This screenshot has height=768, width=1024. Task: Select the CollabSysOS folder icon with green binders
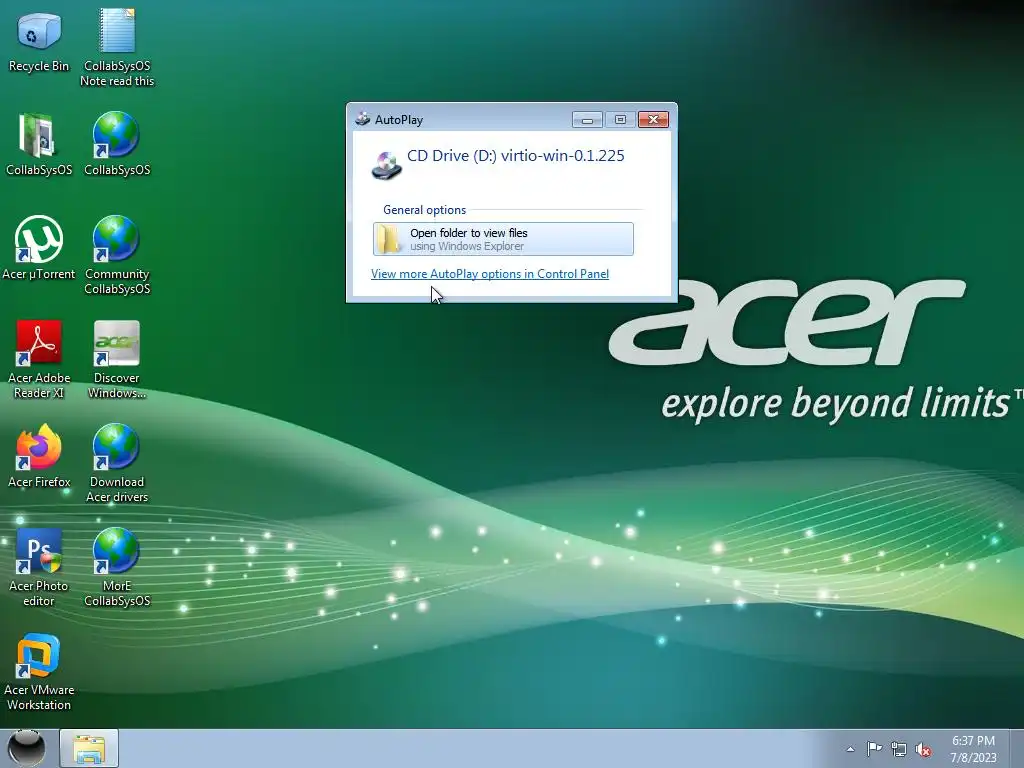[39, 145]
